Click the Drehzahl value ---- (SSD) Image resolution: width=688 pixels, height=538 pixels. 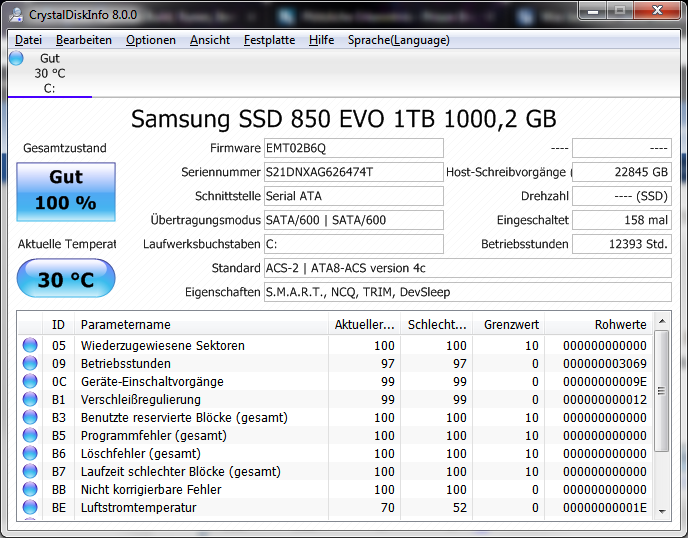pyautogui.click(x=622, y=196)
